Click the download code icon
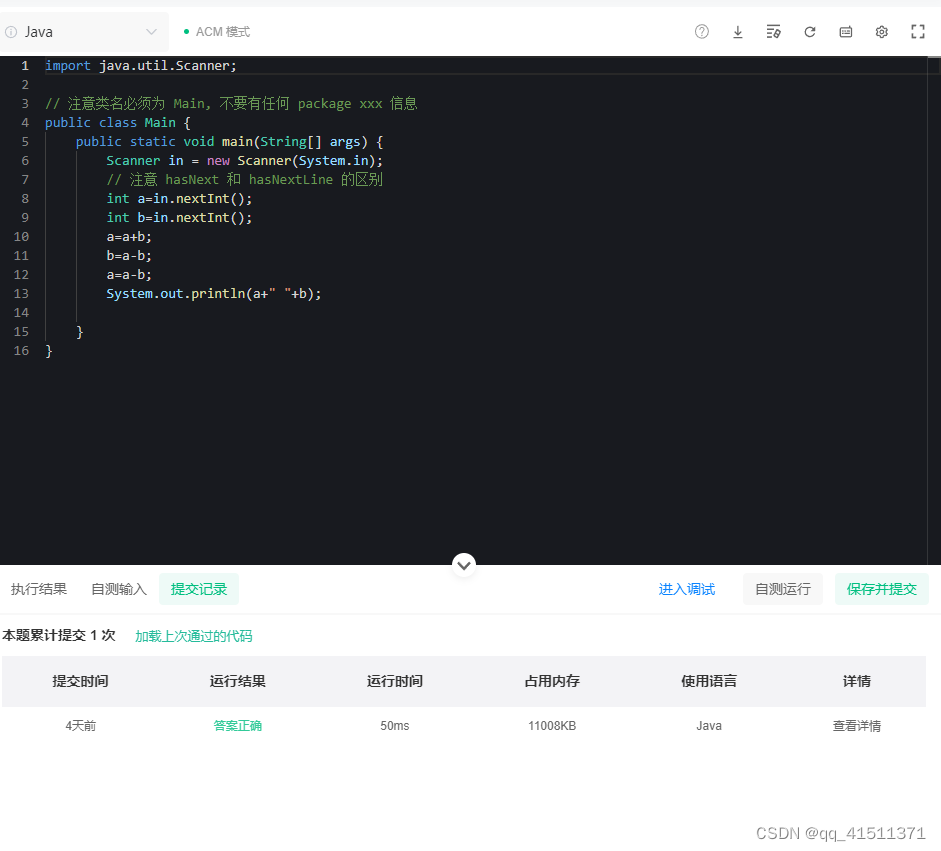Viewport: 941px width, 851px height. pyautogui.click(x=738, y=32)
